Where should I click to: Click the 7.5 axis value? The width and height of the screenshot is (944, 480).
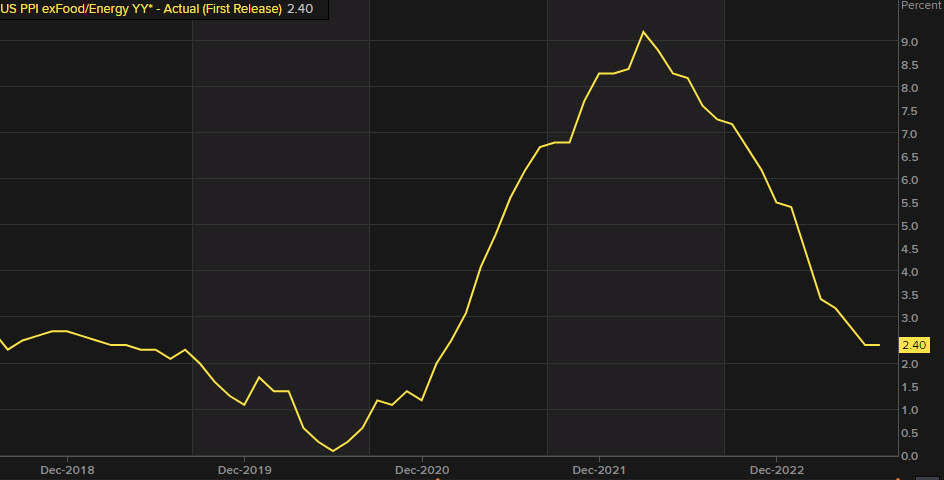[910, 111]
